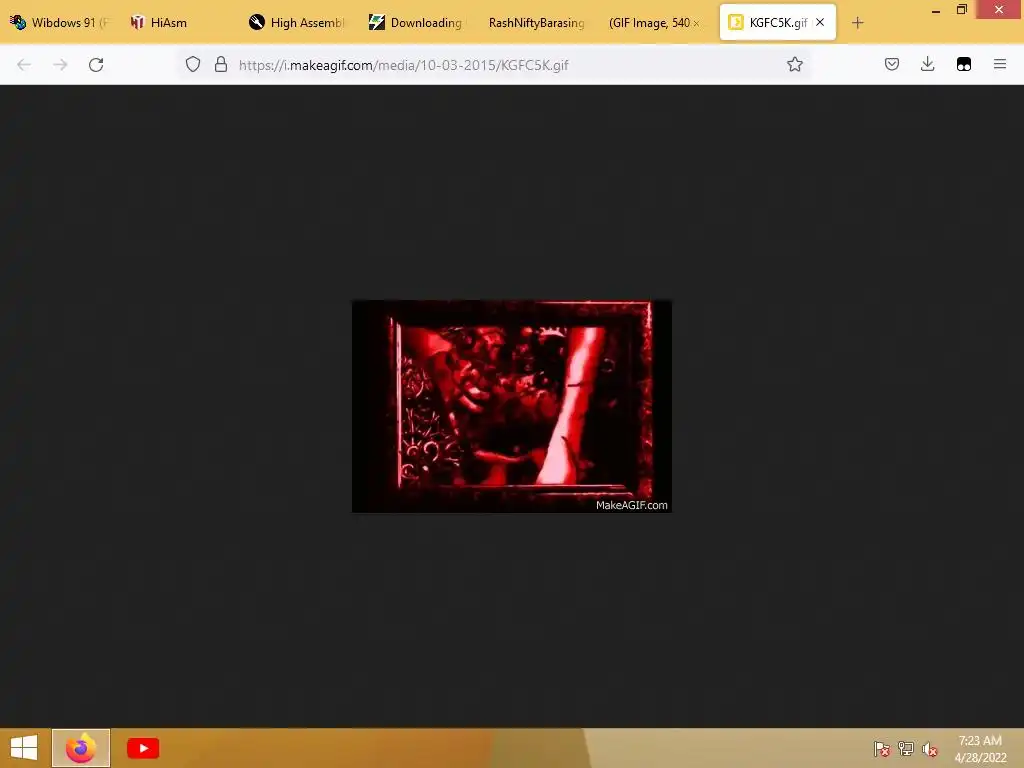Close the KGFC5K.gif tab

pyautogui.click(x=820, y=22)
